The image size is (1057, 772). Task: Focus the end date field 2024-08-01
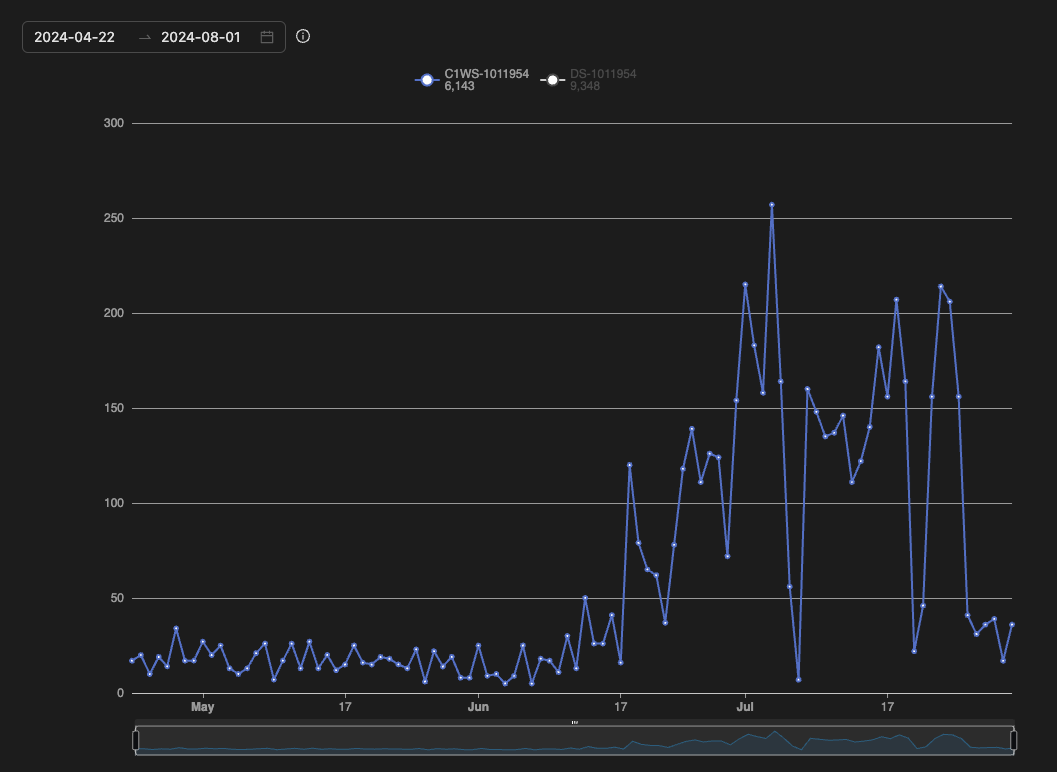coord(201,37)
